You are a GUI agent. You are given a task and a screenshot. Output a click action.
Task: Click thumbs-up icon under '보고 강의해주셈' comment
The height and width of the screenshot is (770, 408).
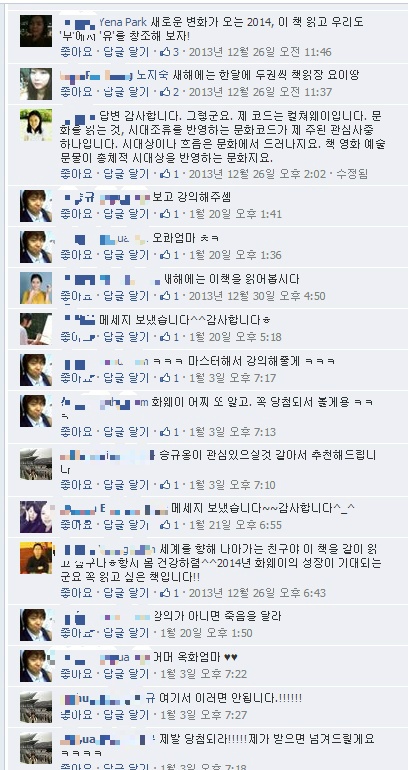(x=165, y=214)
